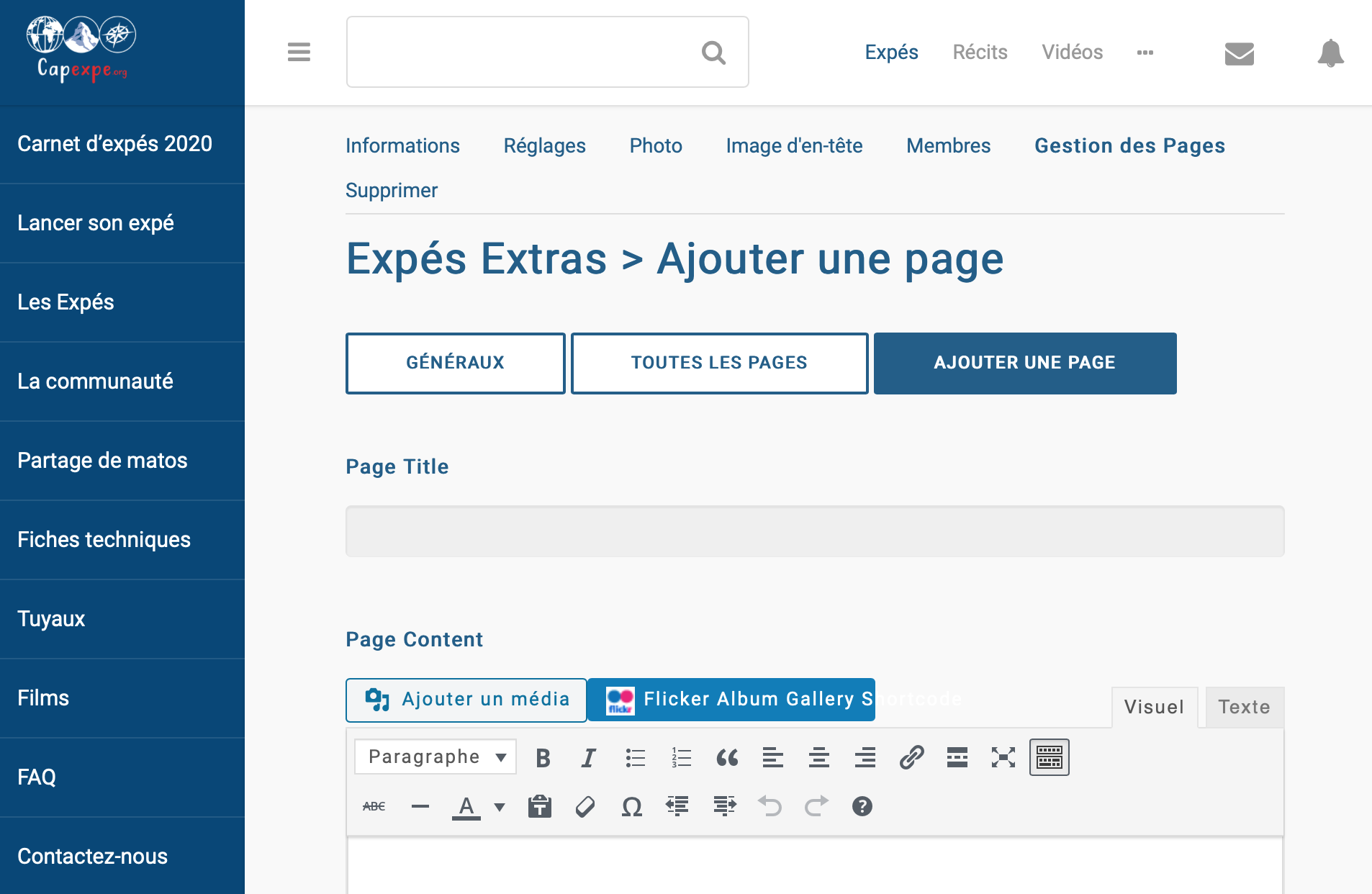Apply text color with A button

click(466, 806)
